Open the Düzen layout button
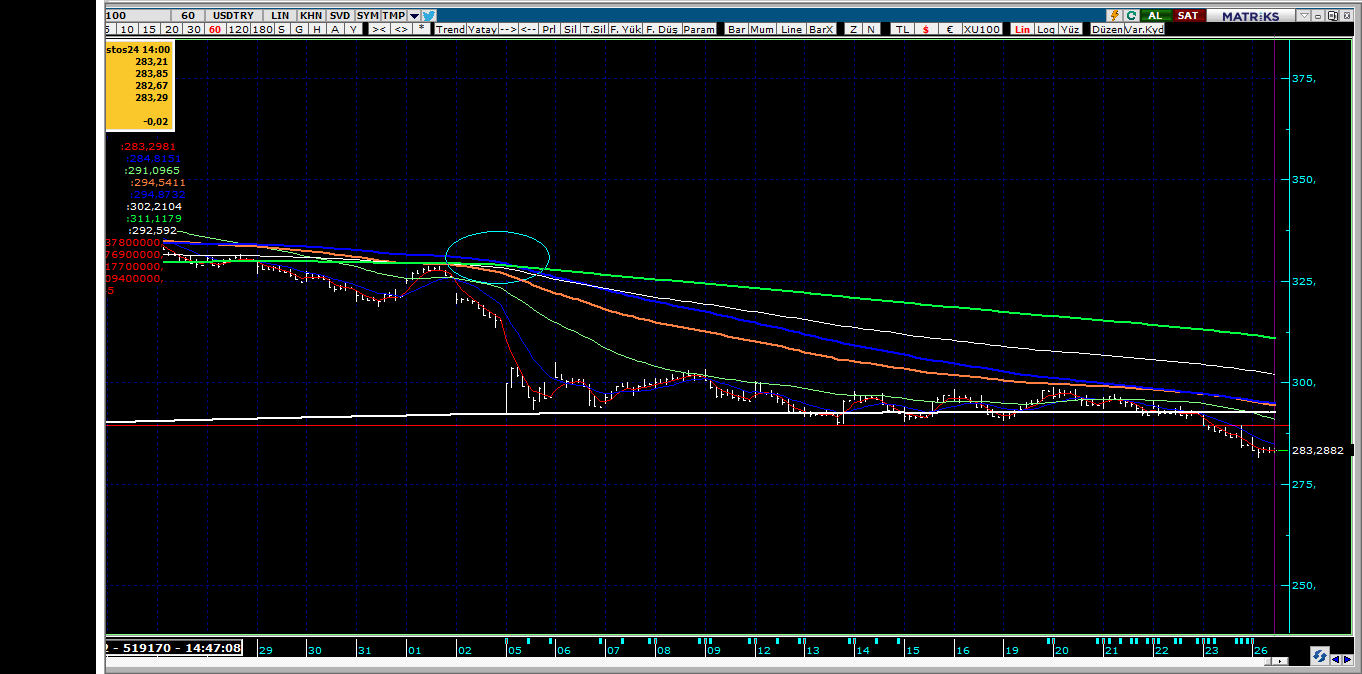 (1107, 30)
